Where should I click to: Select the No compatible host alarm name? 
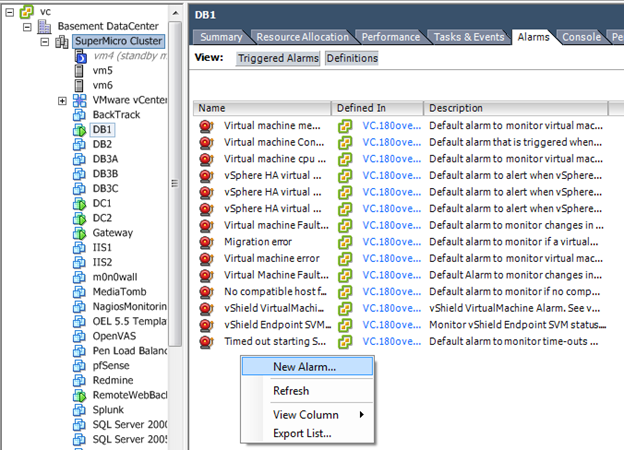click(275, 292)
